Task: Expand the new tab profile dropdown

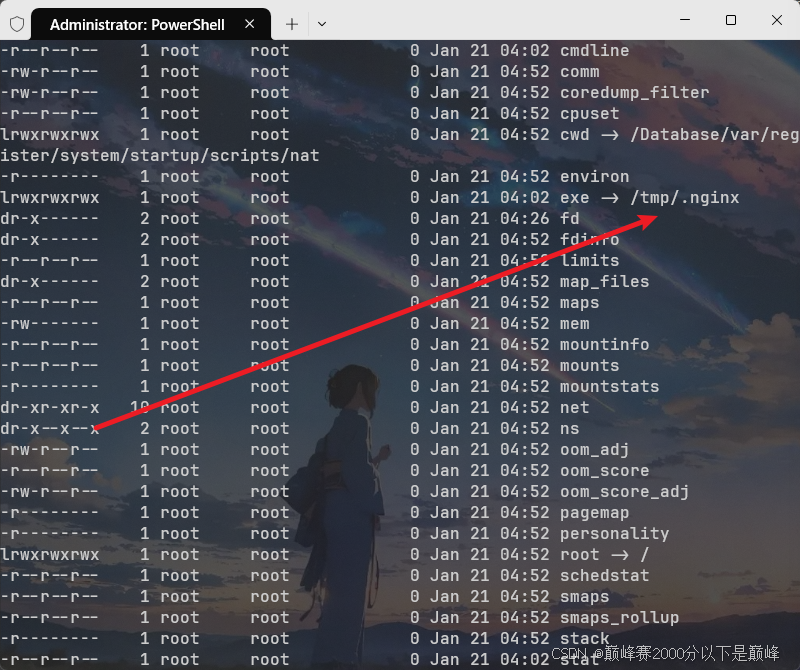Action: click(x=322, y=24)
